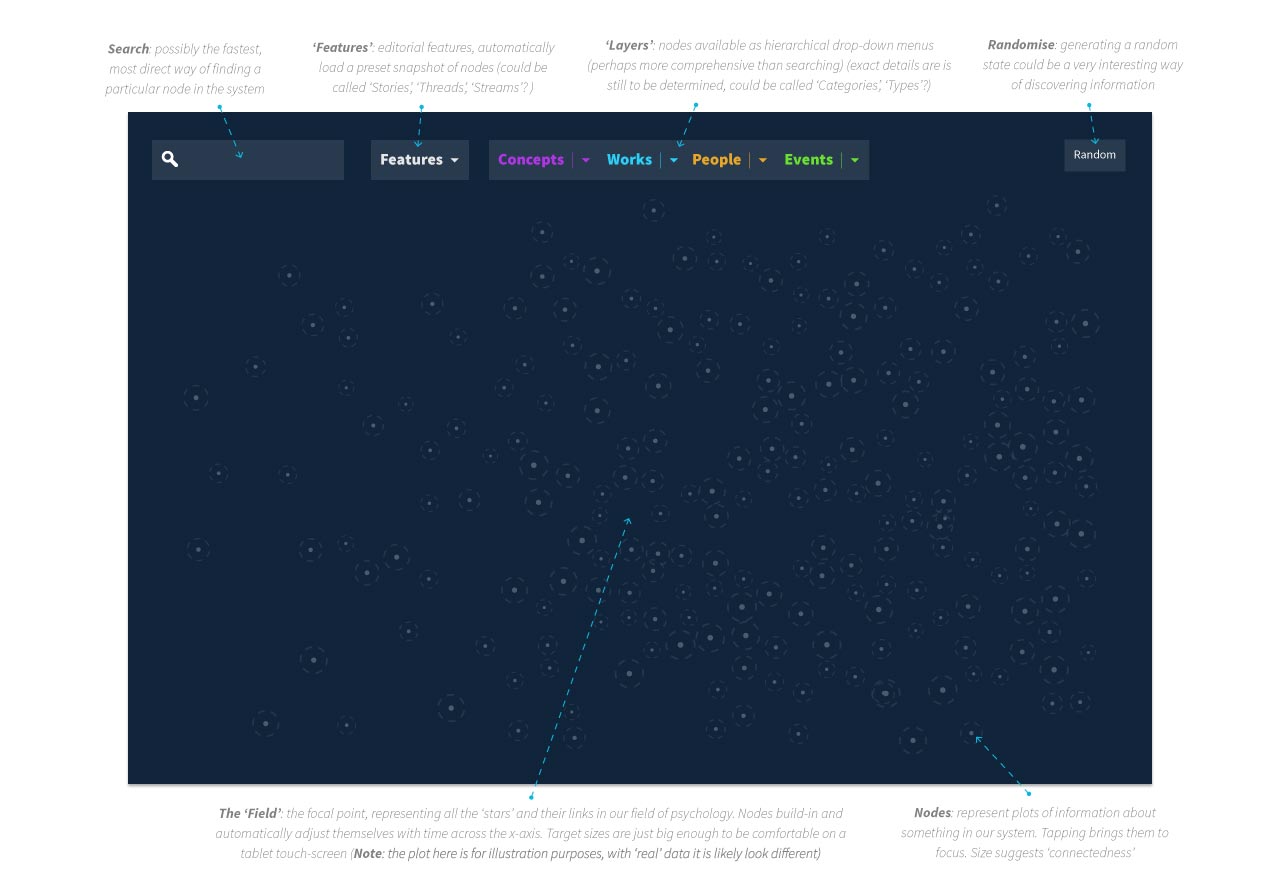Select the orange People layer label
Image resolution: width=1280 pixels, height=896 pixels.
click(716, 160)
